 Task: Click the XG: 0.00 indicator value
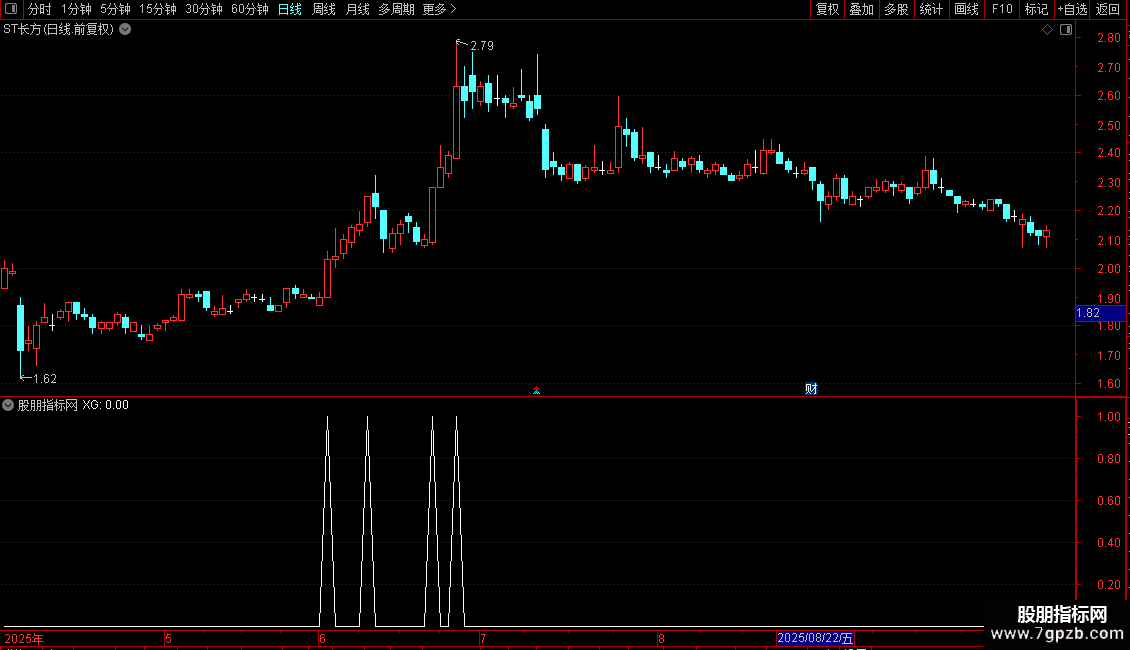105,405
